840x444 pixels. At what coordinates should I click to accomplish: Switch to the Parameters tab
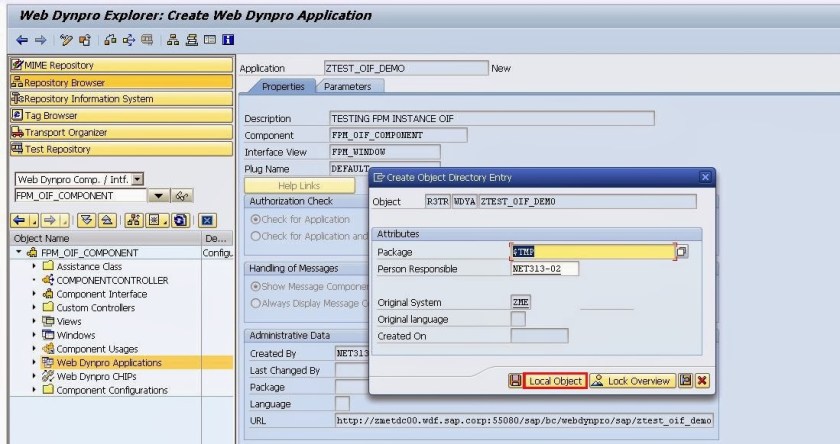pos(346,87)
